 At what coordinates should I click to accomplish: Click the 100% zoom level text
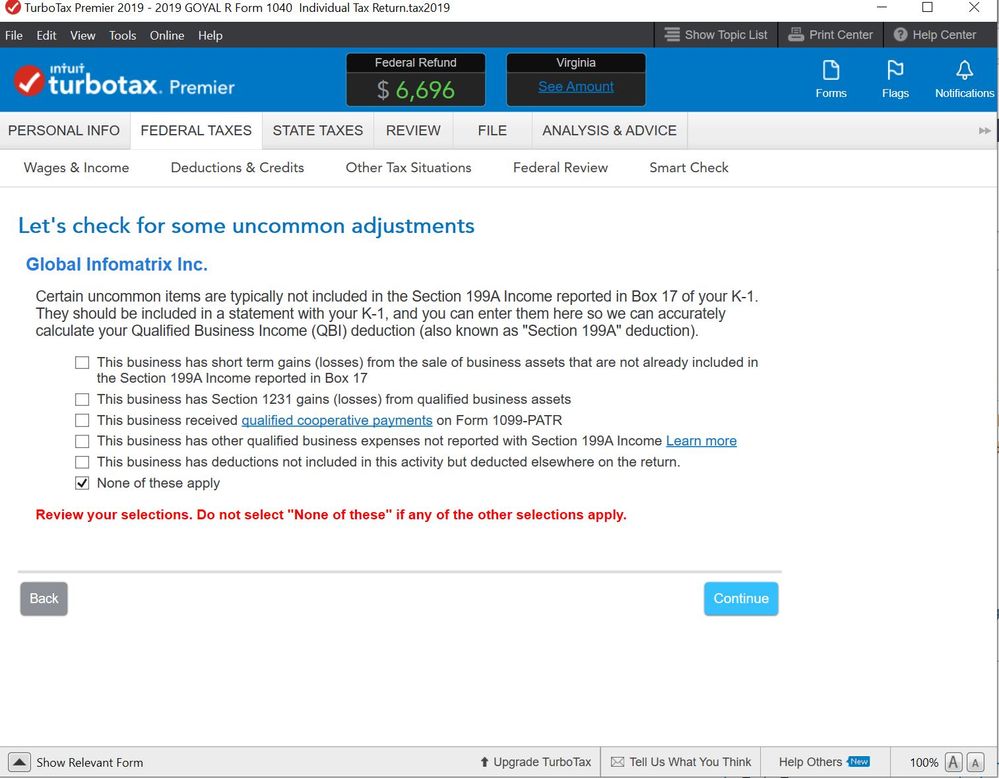(x=924, y=763)
